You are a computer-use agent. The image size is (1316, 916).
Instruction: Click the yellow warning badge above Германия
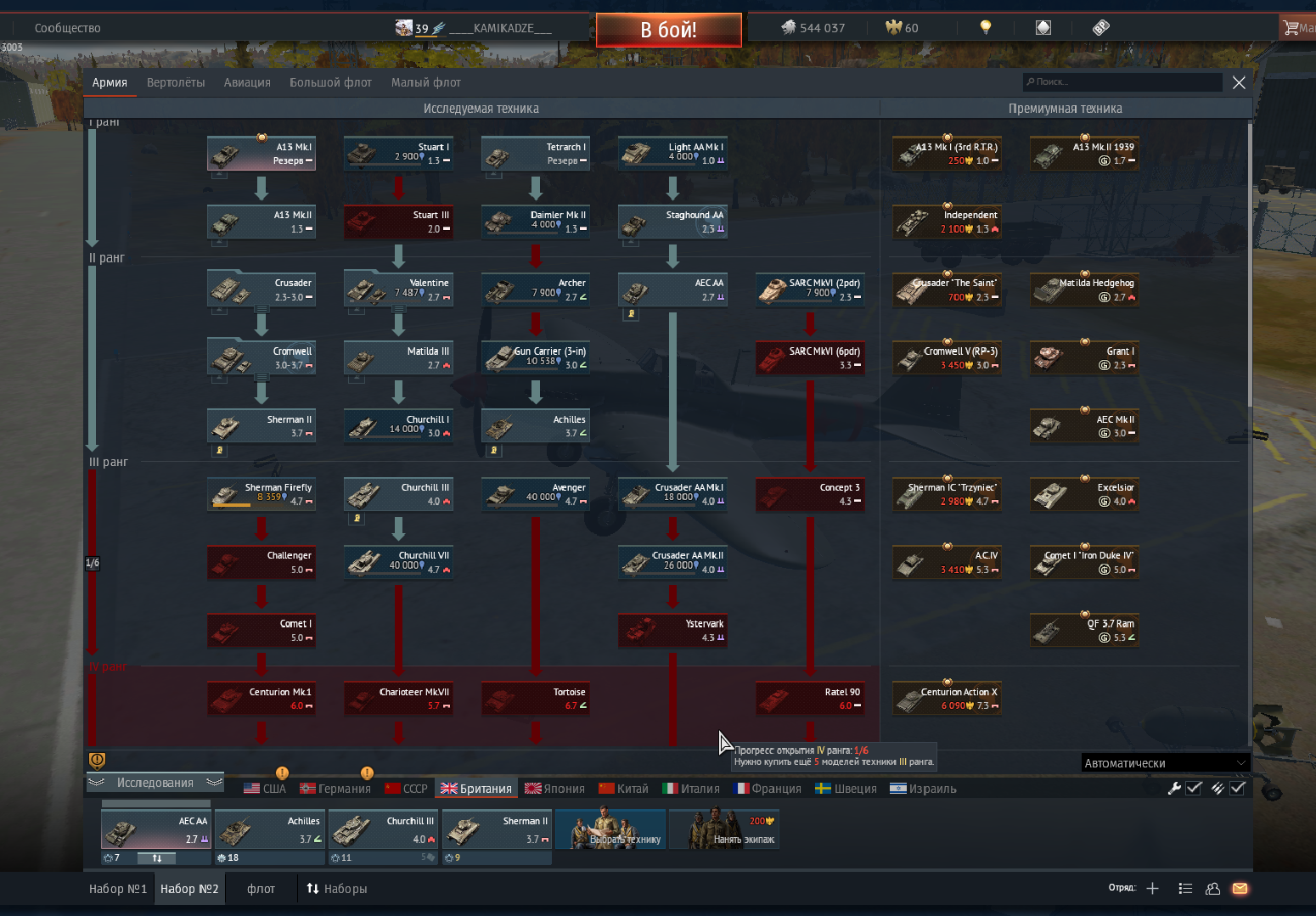pos(367,773)
